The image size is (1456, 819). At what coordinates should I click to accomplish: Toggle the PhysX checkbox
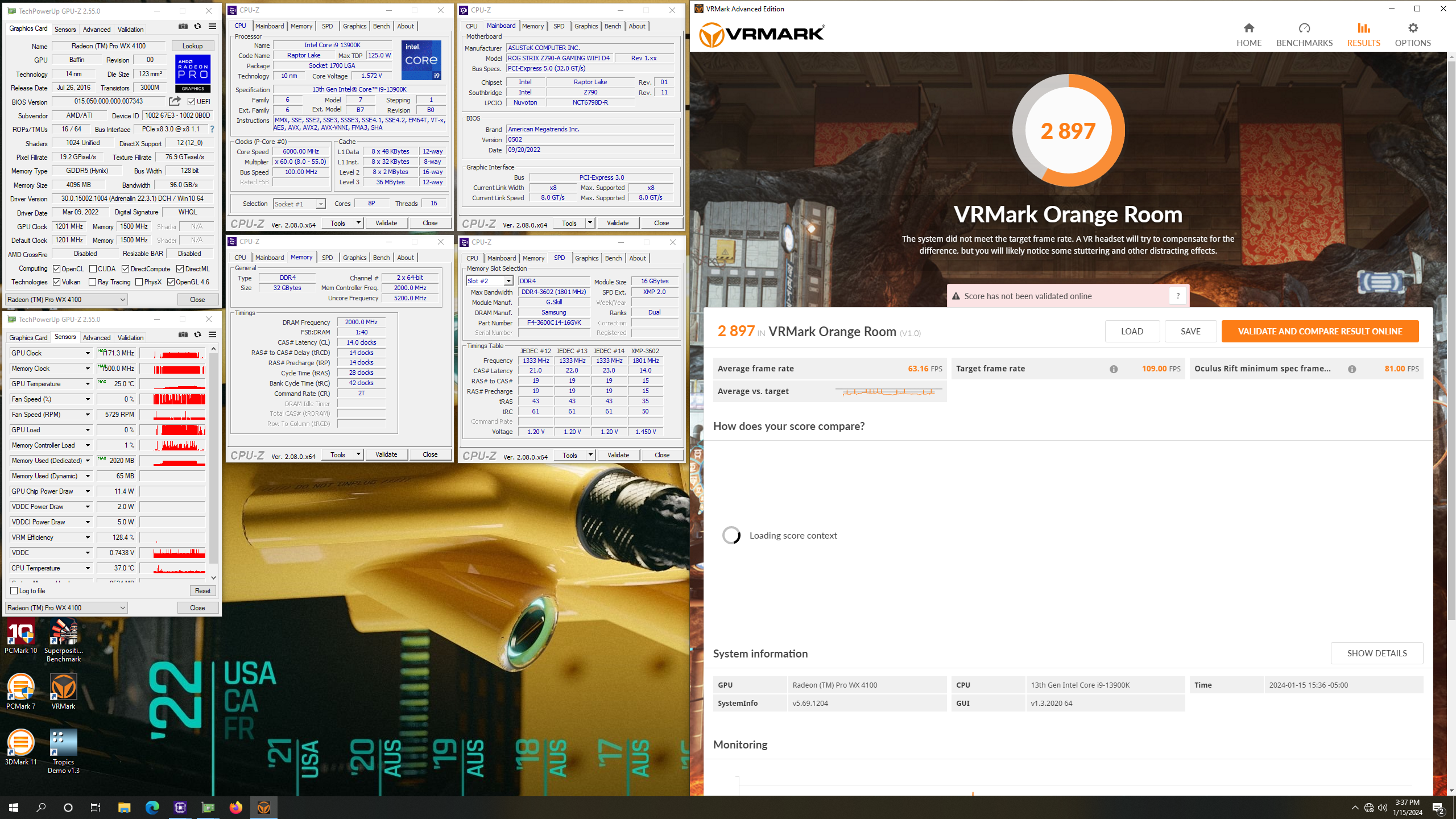139,282
